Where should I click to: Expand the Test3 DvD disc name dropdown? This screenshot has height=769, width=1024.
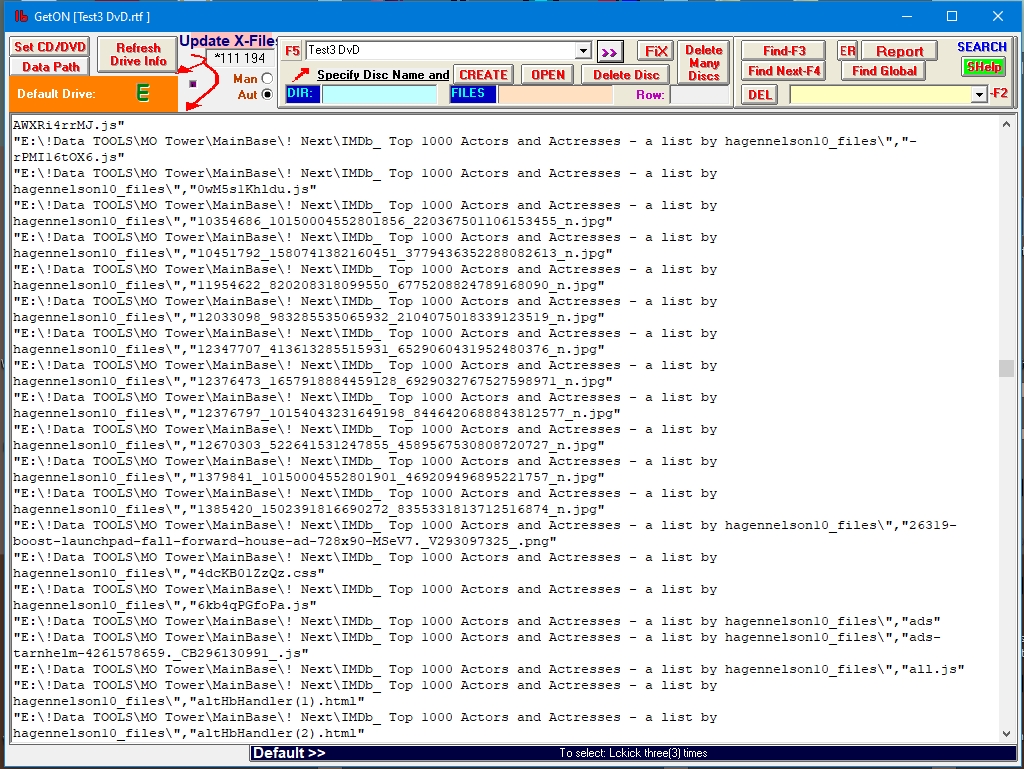pyautogui.click(x=583, y=51)
